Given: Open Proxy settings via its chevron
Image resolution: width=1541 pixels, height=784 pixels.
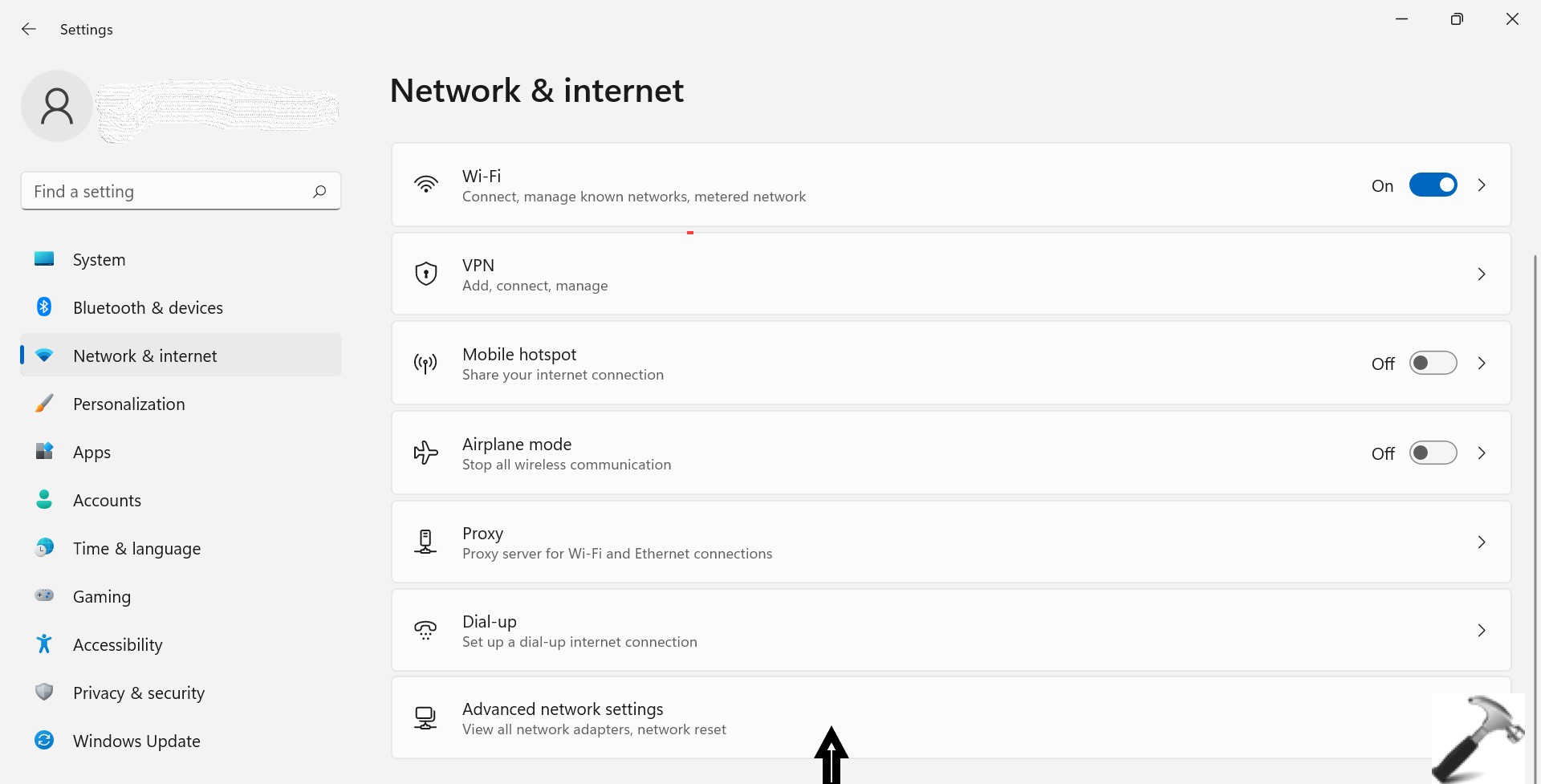Looking at the screenshot, I should click(1482, 542).
